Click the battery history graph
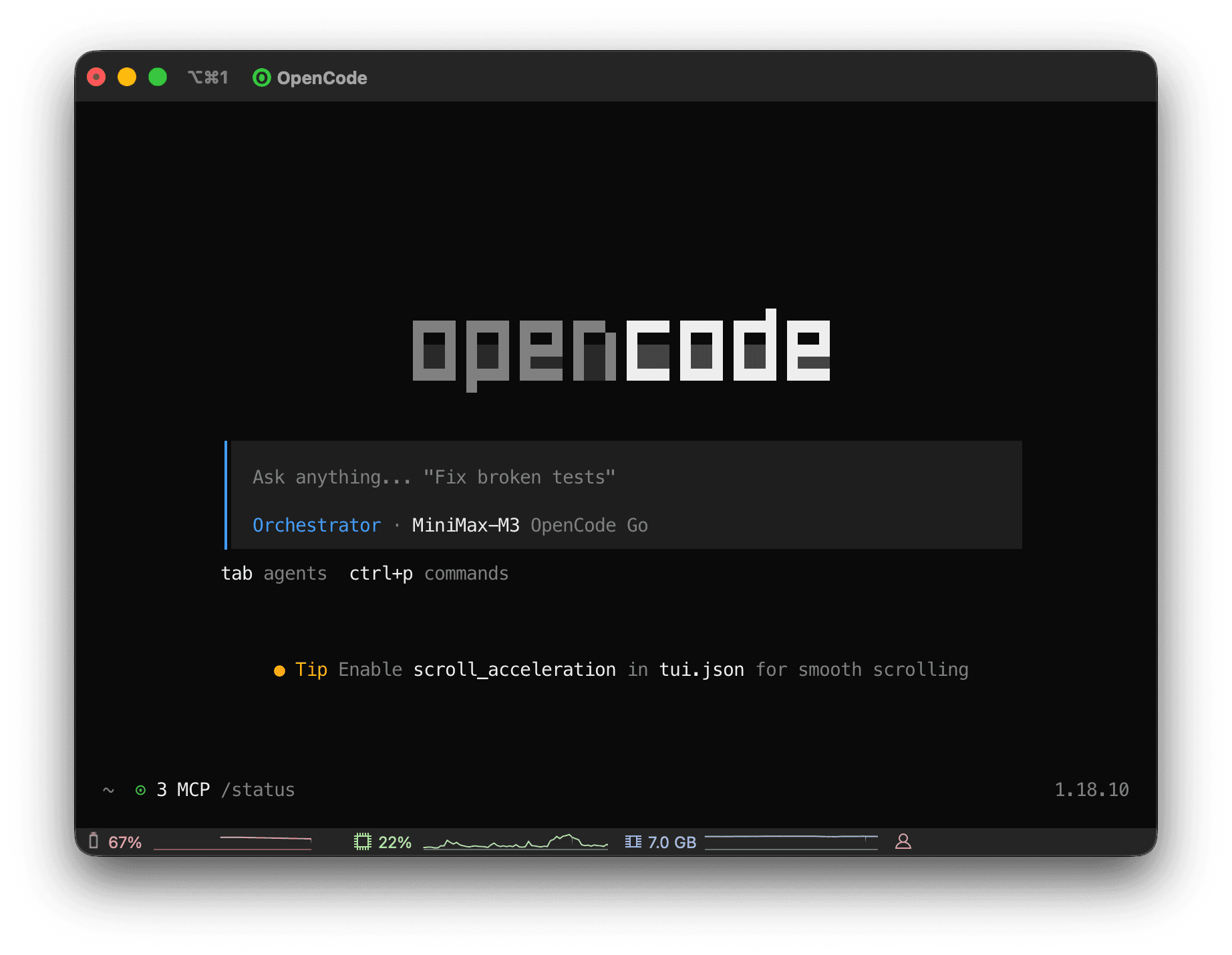1232x955 pixels. [233, 842]
